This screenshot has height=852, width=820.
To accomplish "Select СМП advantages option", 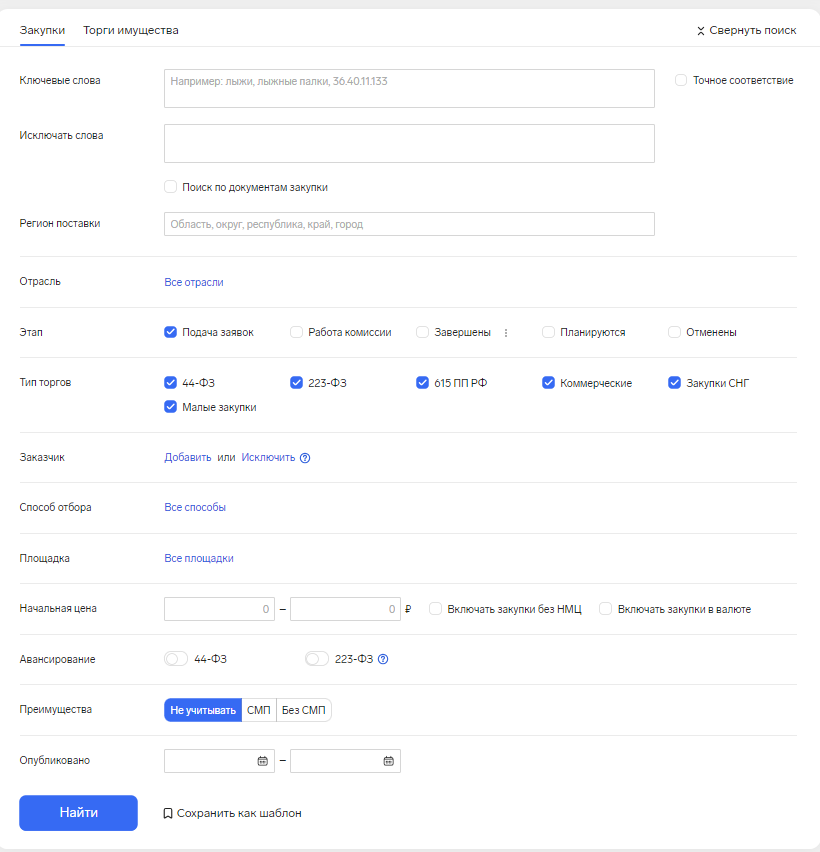I will click(x=259, y=710).
